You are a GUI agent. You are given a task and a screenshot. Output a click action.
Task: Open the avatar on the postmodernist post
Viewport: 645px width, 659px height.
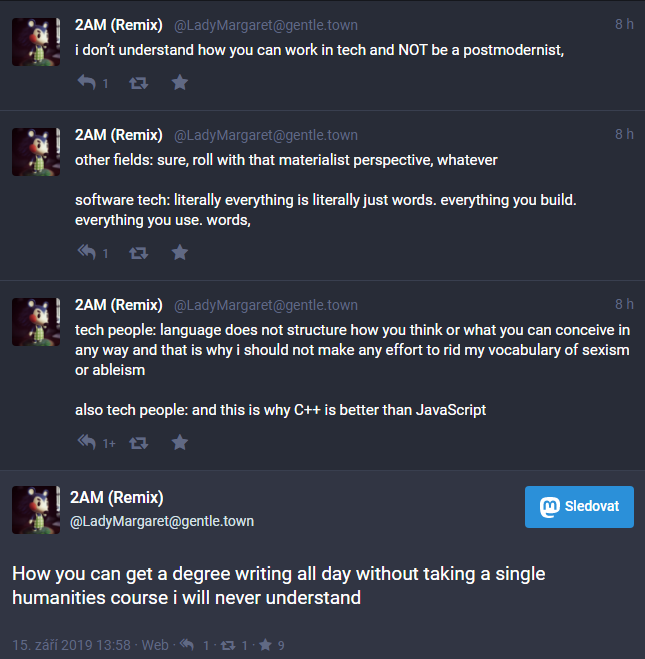36,43
